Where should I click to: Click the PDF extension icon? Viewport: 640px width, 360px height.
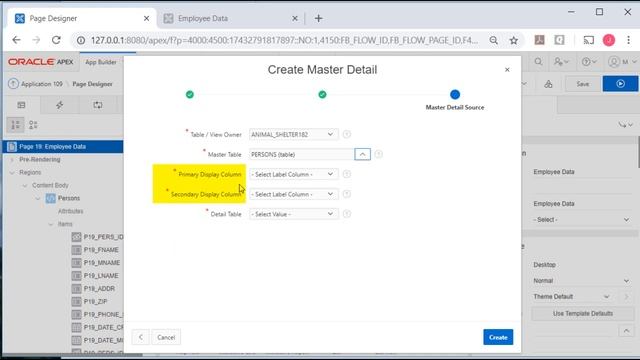[x=540, y=40]
